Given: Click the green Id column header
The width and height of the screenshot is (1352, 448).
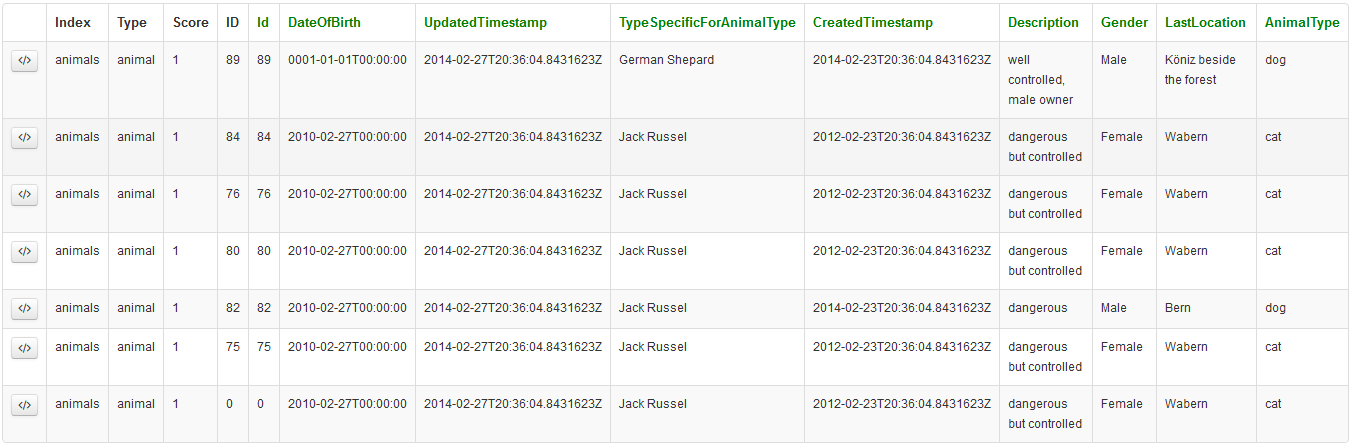Looking at the screenshot, I should 263,22.
